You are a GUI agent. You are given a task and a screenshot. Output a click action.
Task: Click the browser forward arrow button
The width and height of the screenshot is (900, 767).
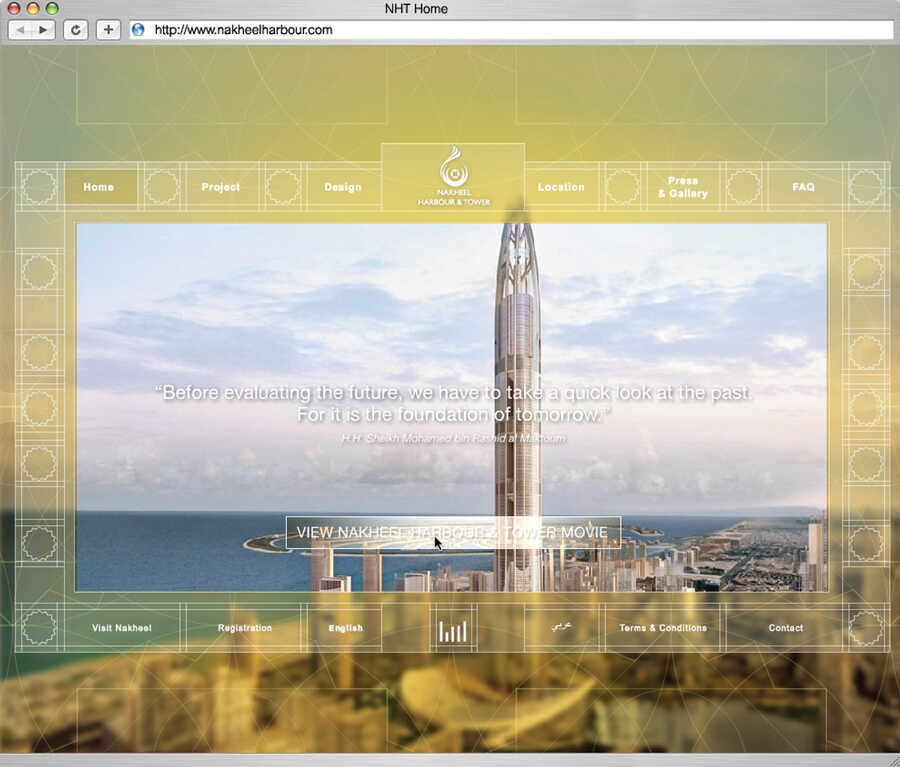coord(44,30)
